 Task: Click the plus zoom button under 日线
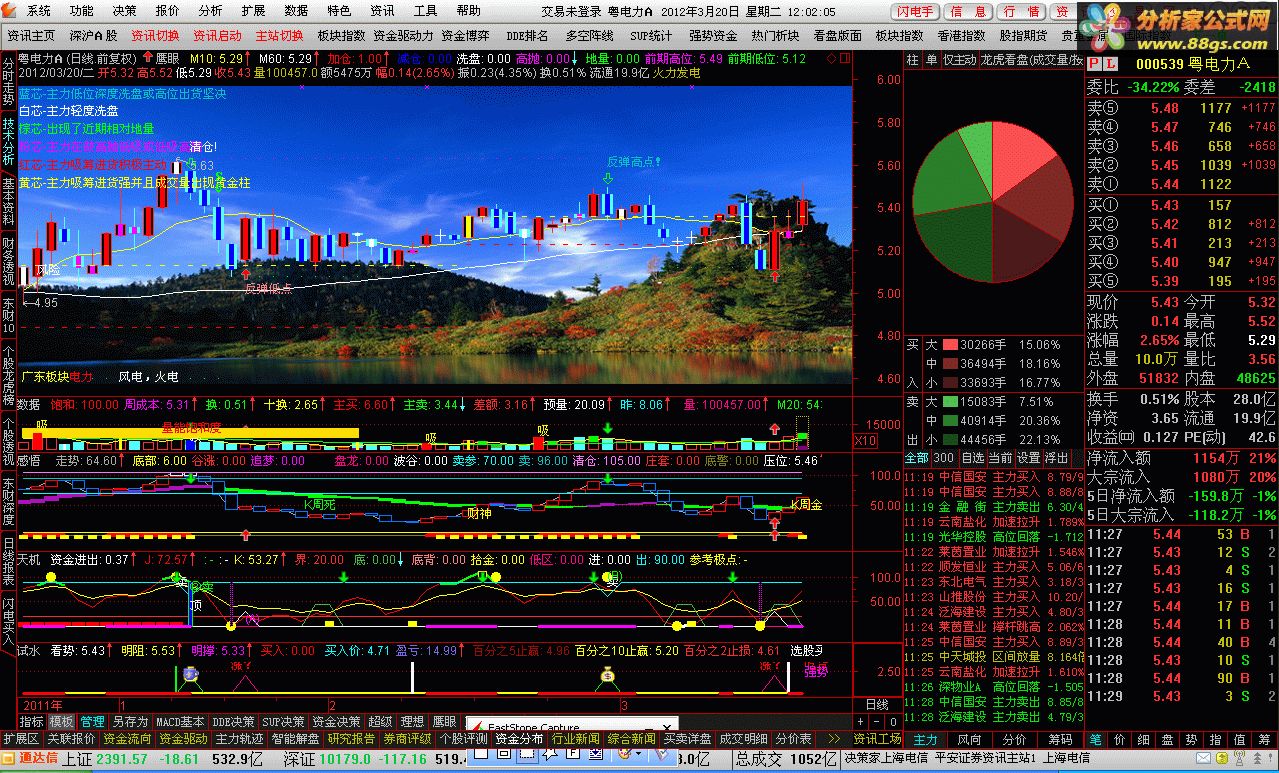(x=861, y=721)
